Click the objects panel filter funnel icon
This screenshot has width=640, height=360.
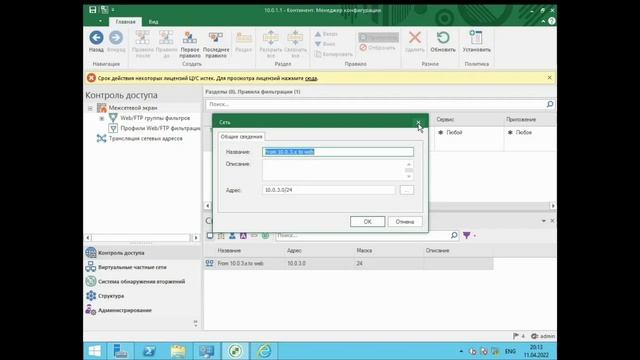[467, 235]
